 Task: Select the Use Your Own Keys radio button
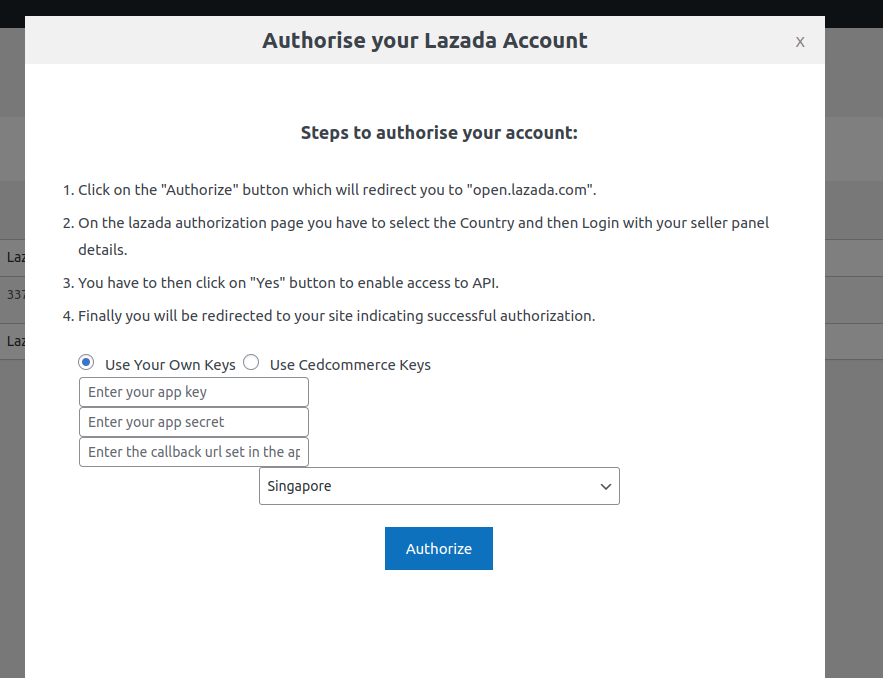[86, 362]
